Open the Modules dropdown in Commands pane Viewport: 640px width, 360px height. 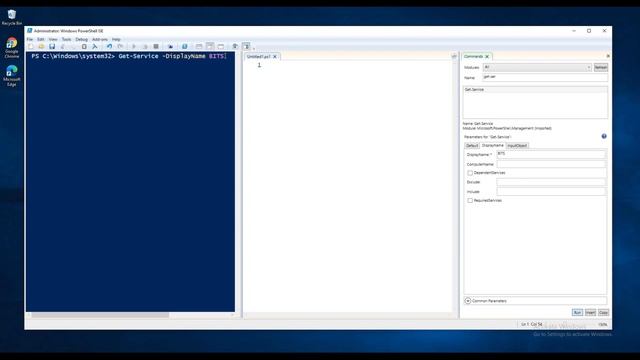point(537,67)
